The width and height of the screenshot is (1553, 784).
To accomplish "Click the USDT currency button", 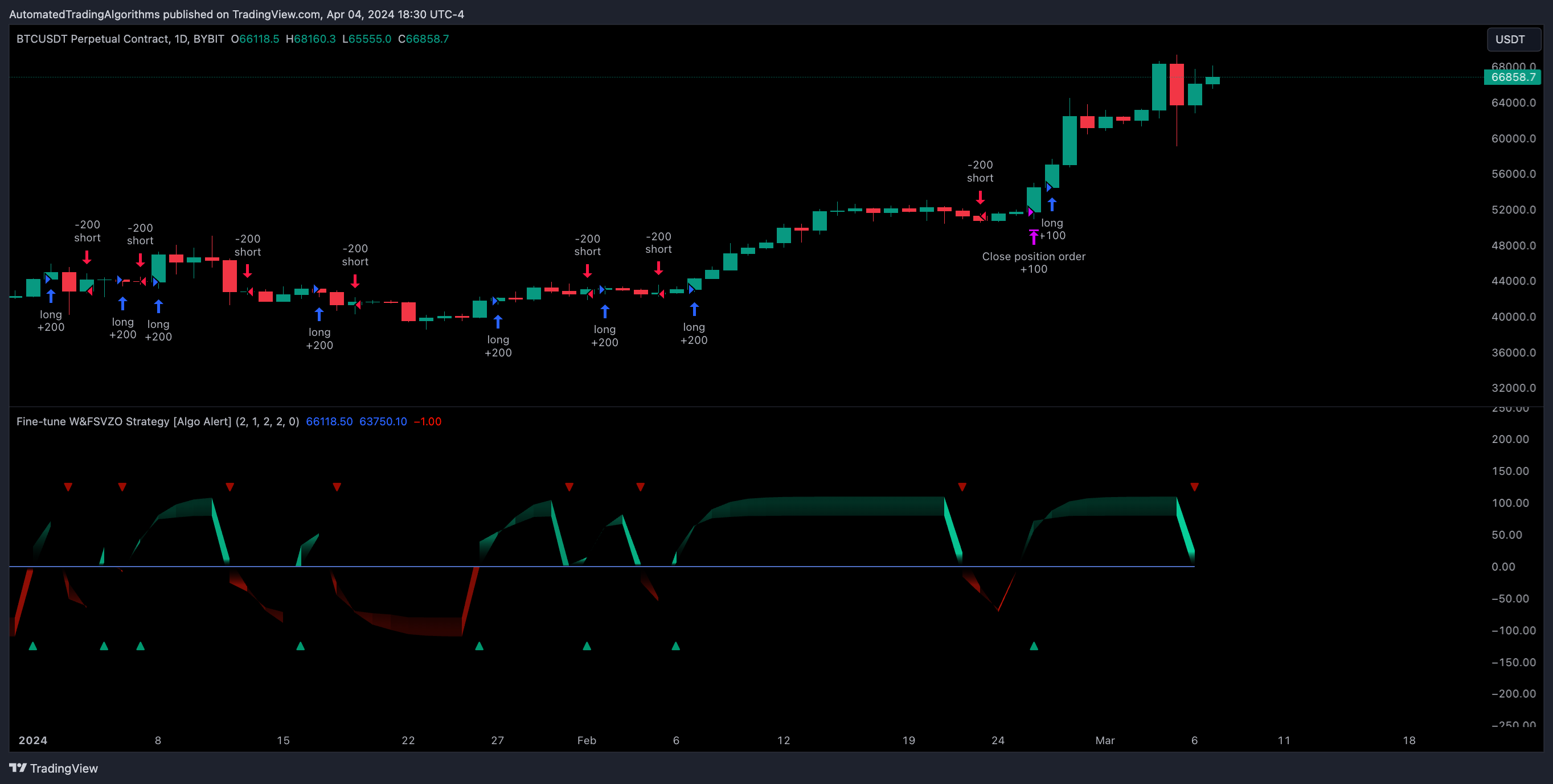I will (1513, 39).
